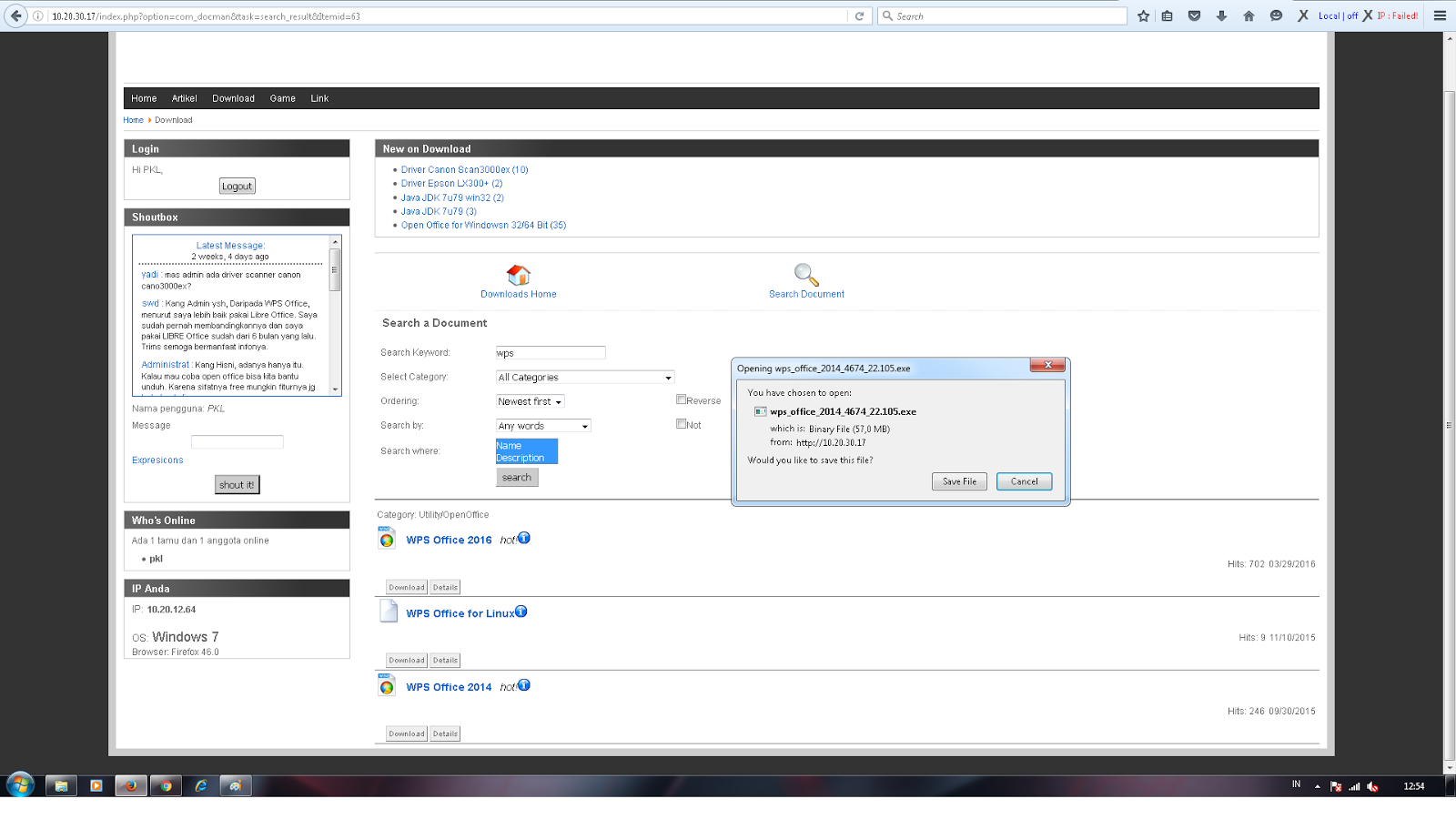Open the Downloads Home house icon
This screenshot has height=819, width=1456.
point(519,274)
